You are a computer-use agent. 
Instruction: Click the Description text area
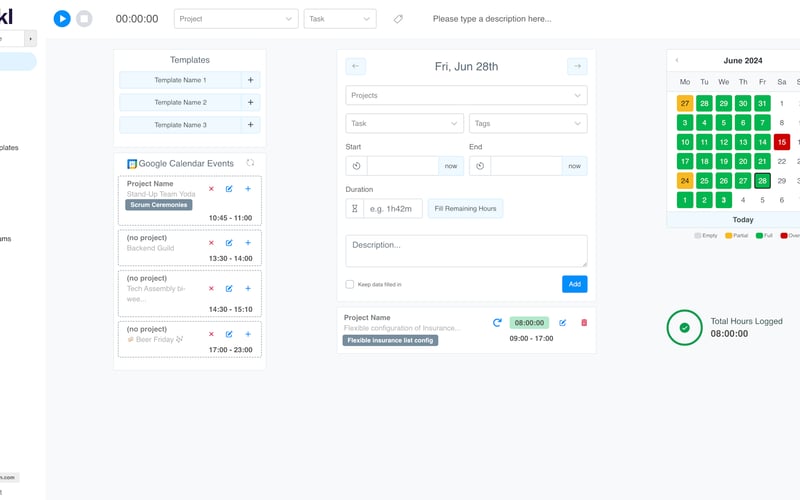tap(466, 251)
